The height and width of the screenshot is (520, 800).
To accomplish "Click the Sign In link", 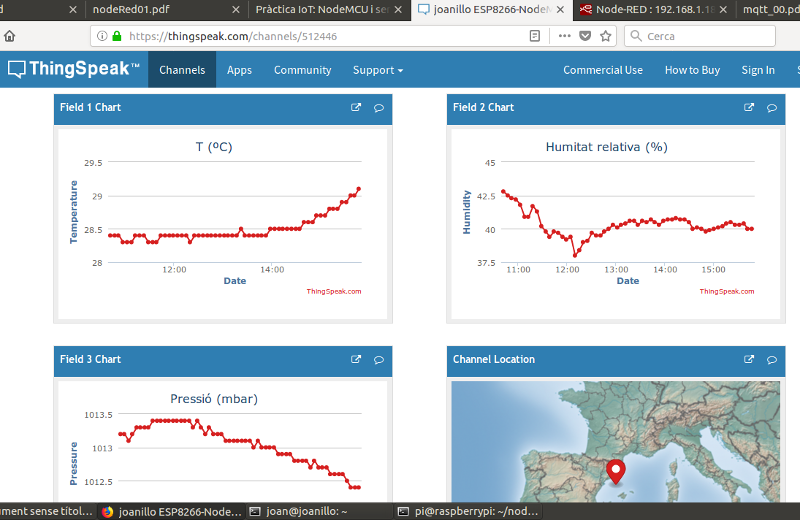I will (x=758, y=70).
